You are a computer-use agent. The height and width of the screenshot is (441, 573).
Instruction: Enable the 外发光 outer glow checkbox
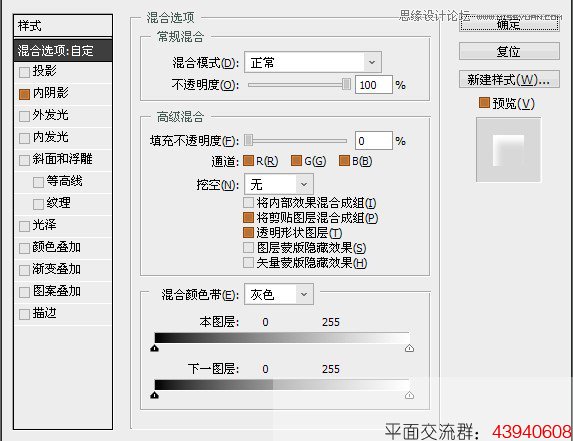(24, 116)
